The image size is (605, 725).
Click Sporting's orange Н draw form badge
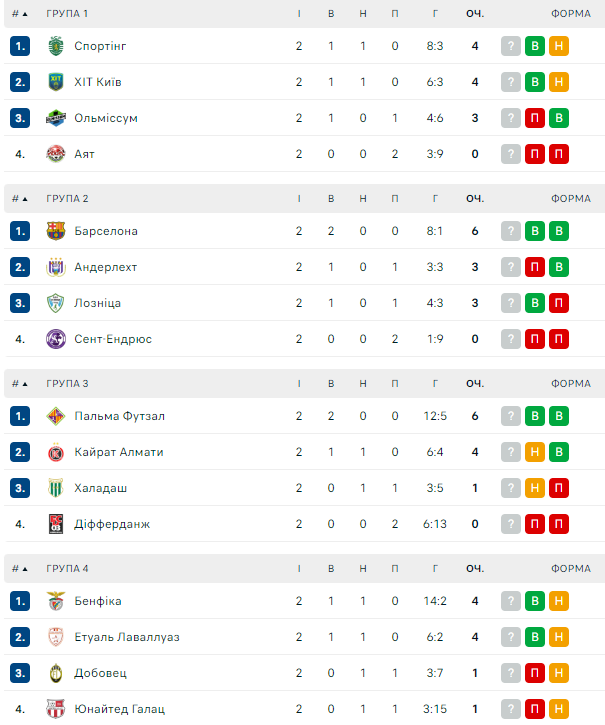[x=559, y=46]
